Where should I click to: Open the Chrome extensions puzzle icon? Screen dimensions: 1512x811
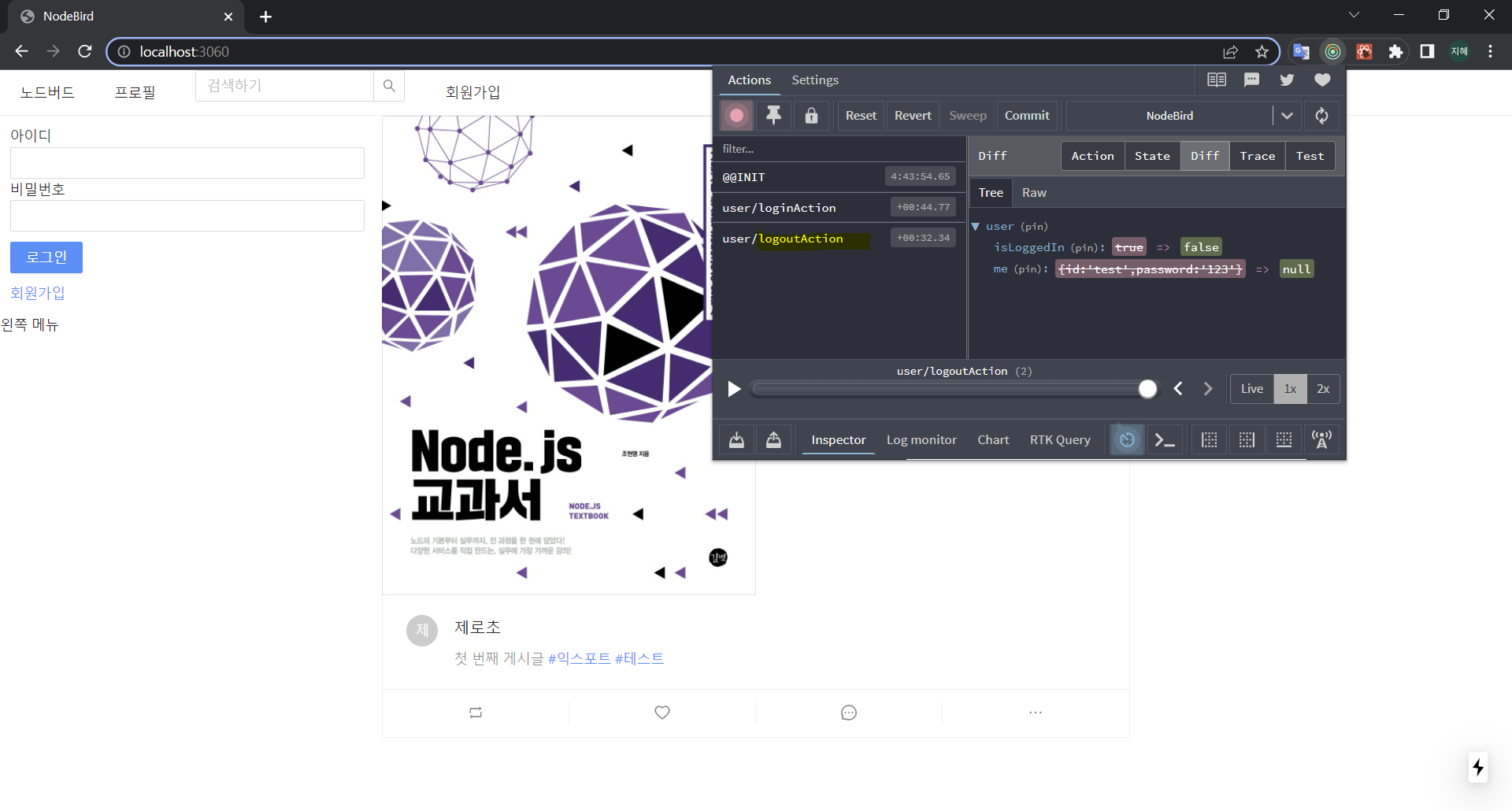(1395, 52)
